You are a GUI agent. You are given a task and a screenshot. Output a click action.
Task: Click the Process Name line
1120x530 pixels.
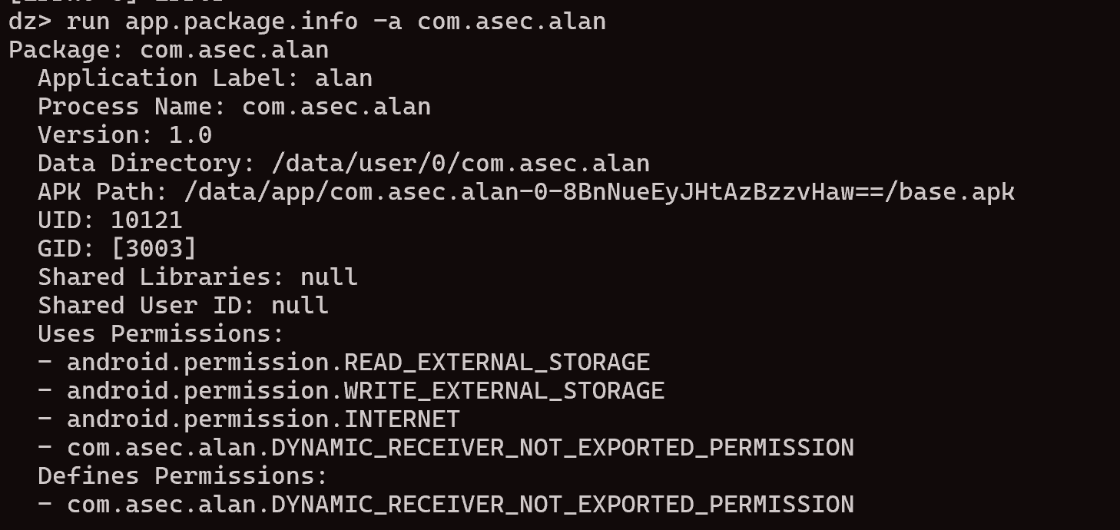[x=234, y=107]
